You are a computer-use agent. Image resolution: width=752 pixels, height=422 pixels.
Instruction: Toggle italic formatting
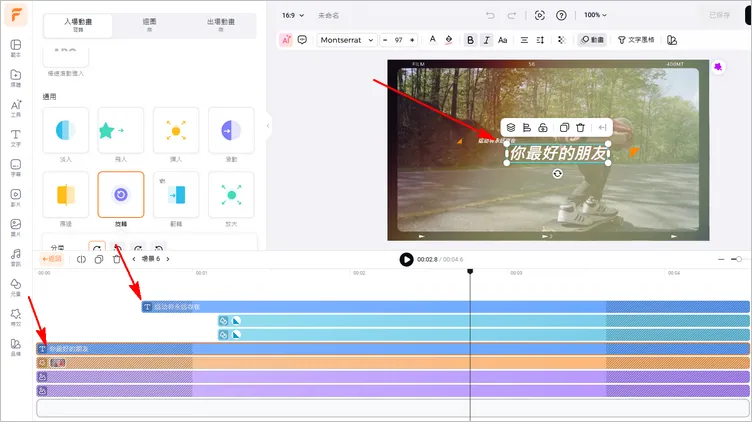(487, 40)
